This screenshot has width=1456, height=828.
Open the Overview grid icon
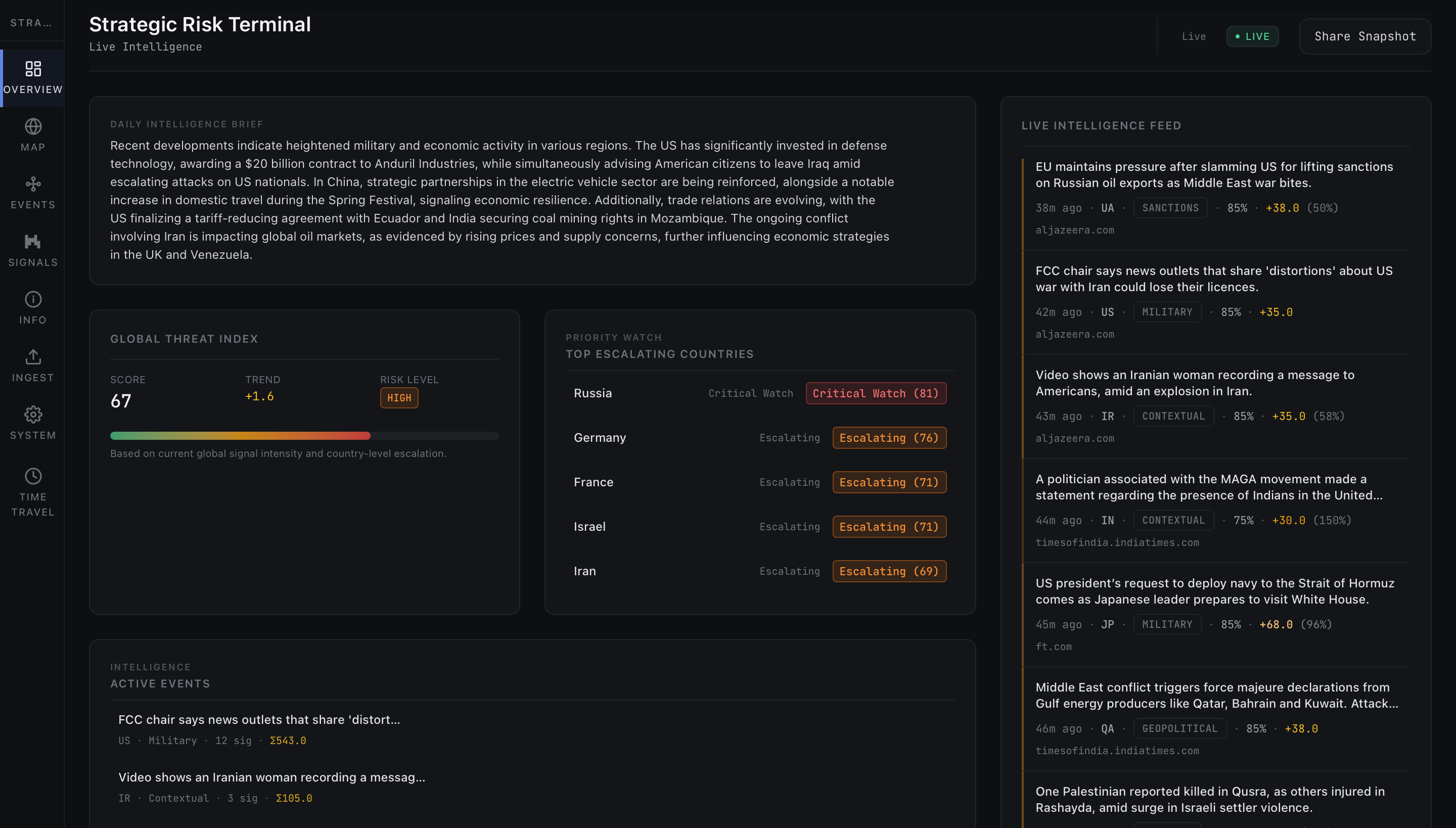[33, 69]
